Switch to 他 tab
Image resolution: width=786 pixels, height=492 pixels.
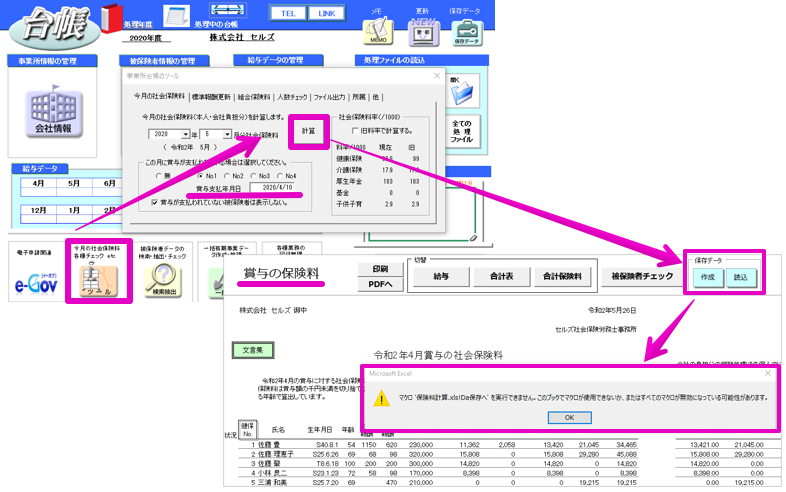pyautogui.click(x=375, y=97)
